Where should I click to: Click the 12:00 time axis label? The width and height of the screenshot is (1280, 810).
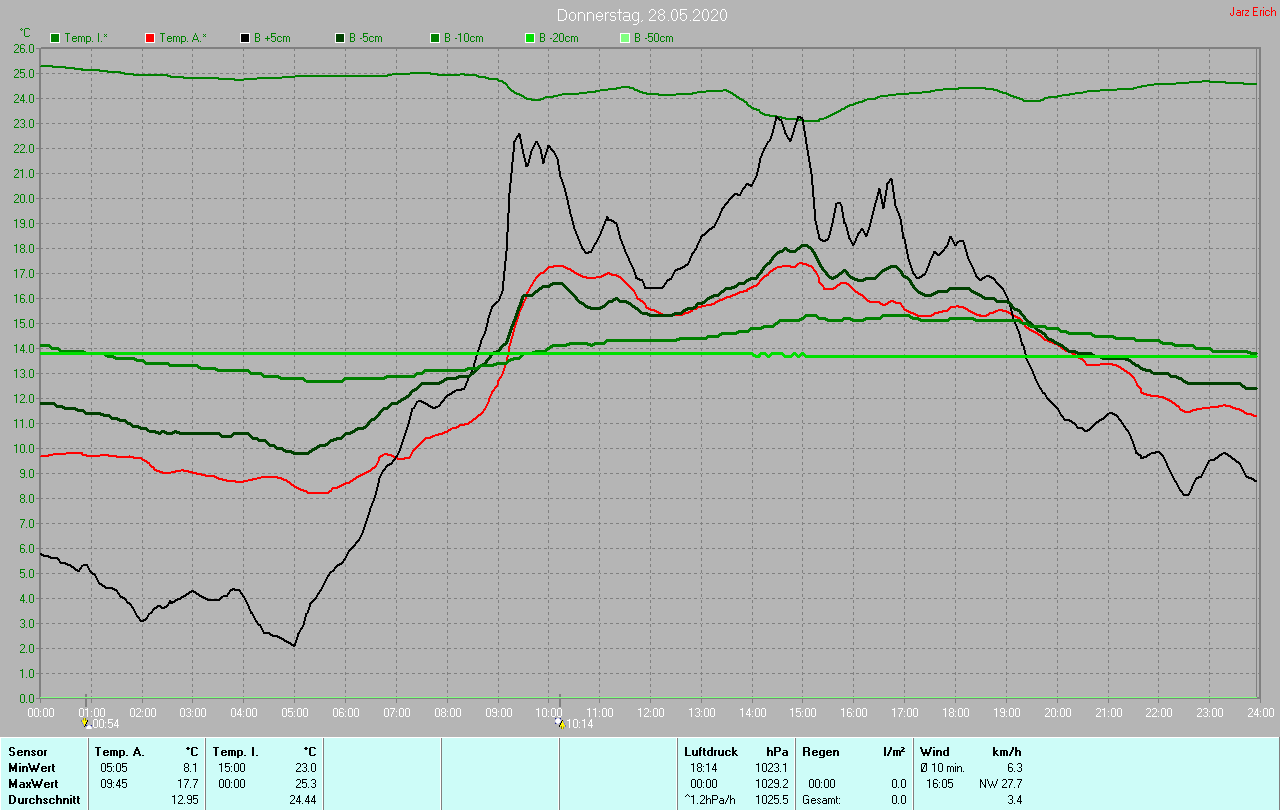[651, 712]
